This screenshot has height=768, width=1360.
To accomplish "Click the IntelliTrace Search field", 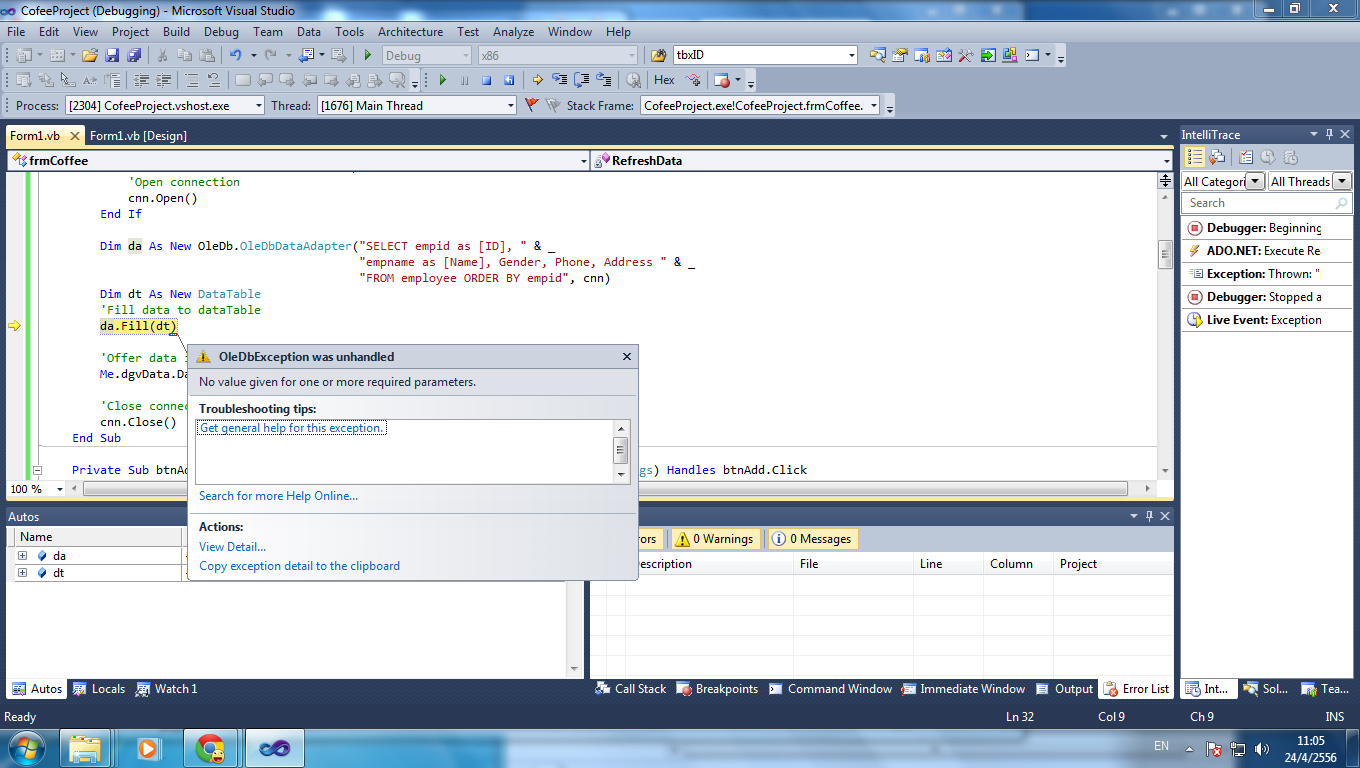I will [1258, 203].
